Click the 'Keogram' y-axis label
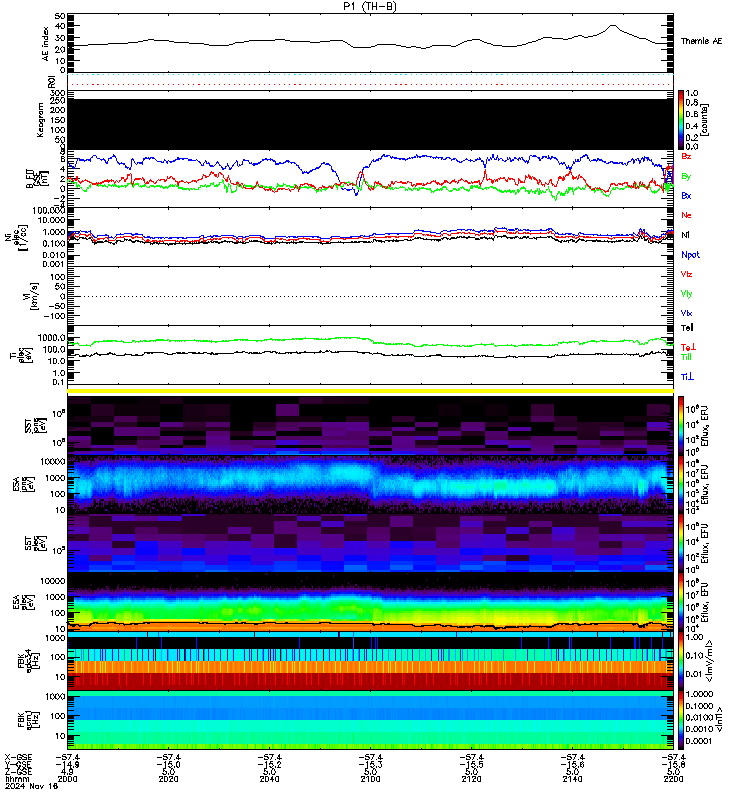 coord(41,119)
